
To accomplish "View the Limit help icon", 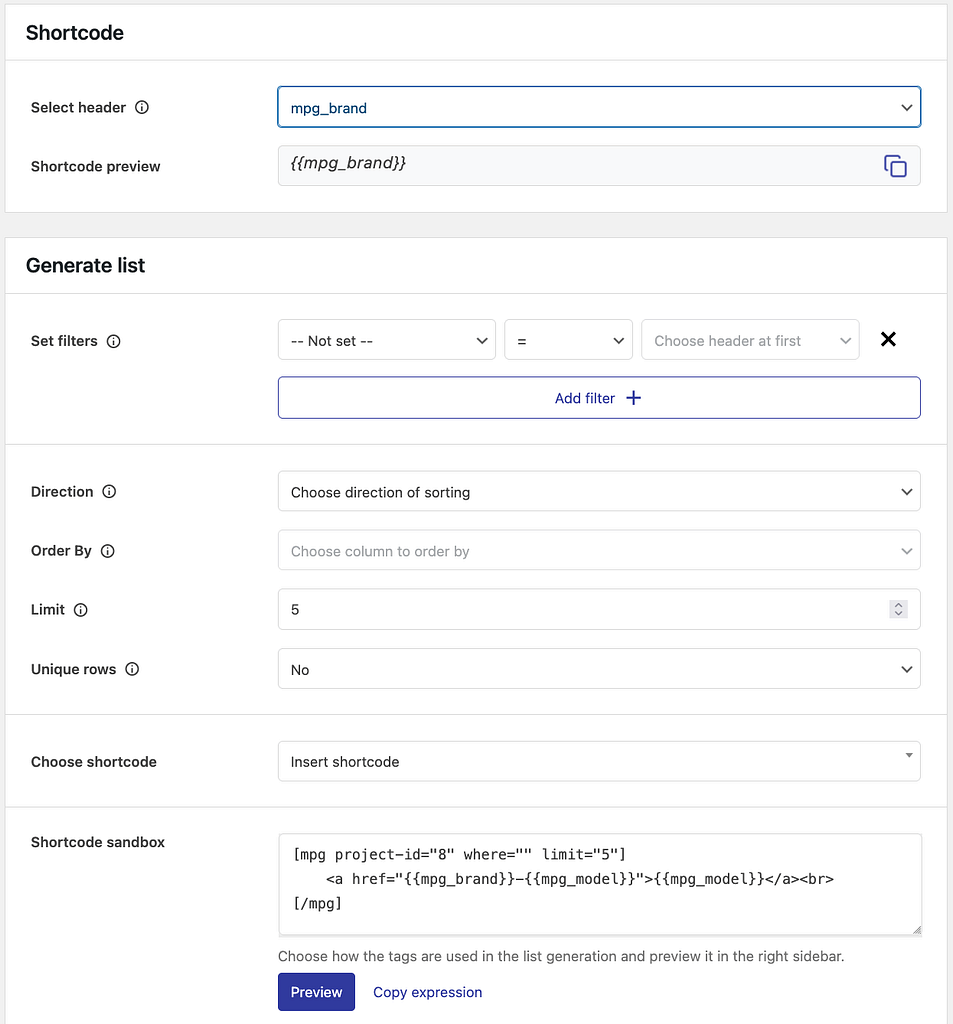I will pyautogui.click(x=79, y=610).
